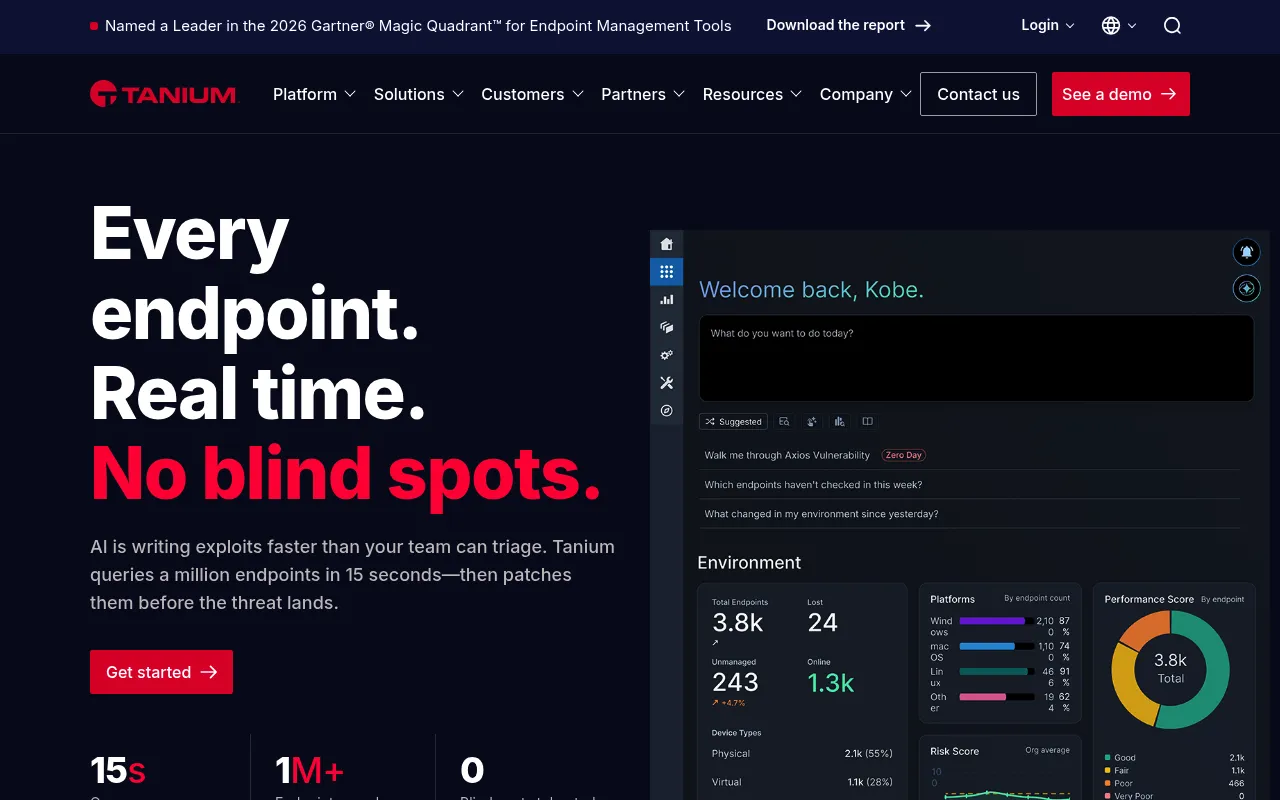Expand the Customers menu chevron

pyautogui.click(x=578, y=94)
